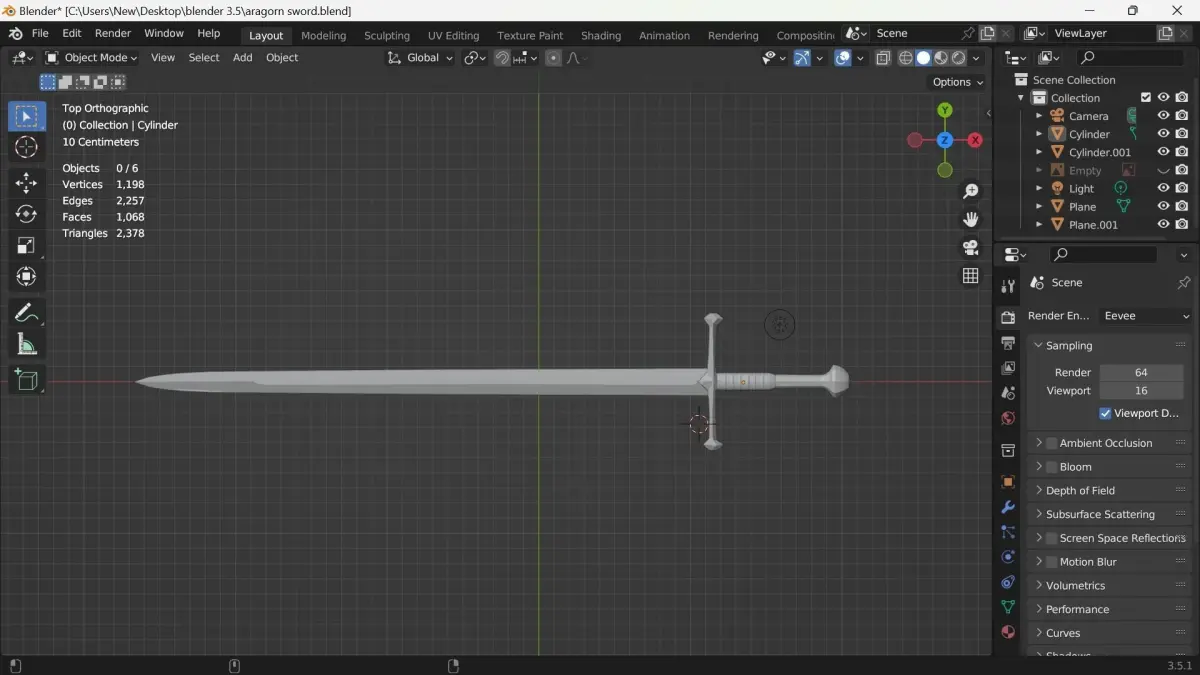Toggle X-ray view
The height and width of the screenshot is (675, 1200).
pos(883,58)
